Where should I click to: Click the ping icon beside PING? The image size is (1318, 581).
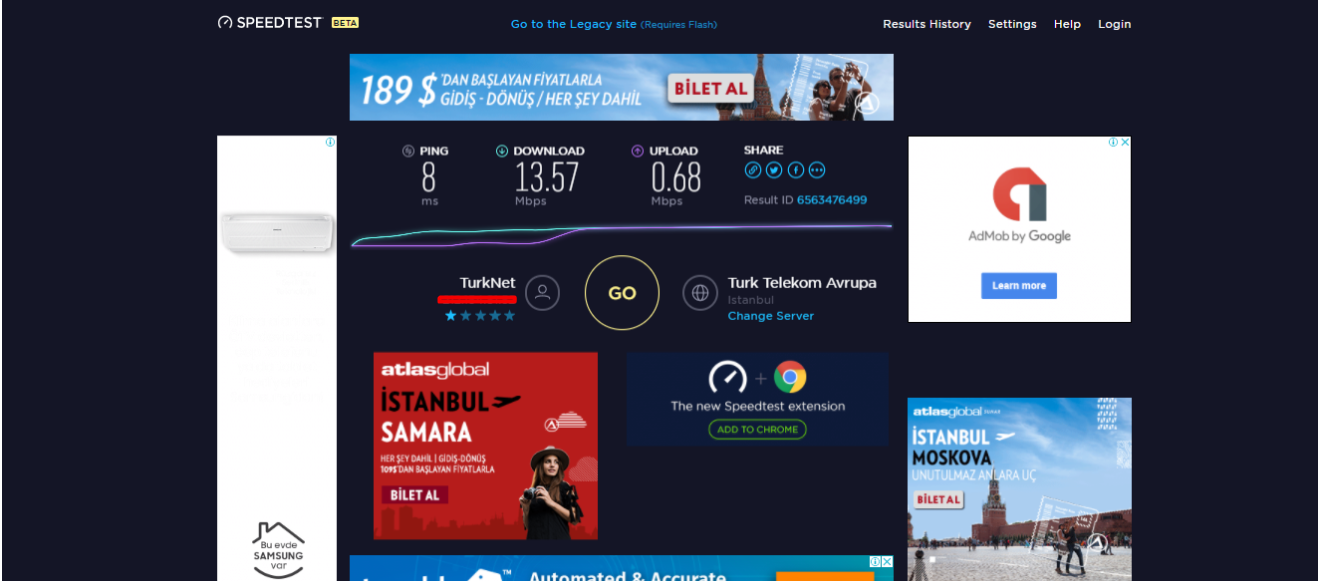408,151
